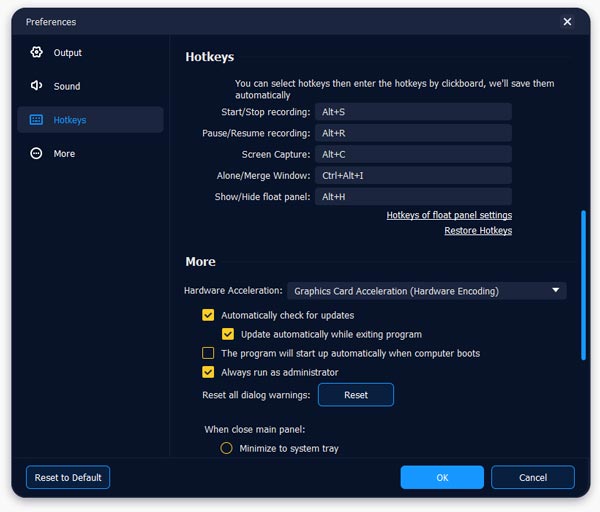Disable Automatically check for updates checkbox

[x=208, y=315]
